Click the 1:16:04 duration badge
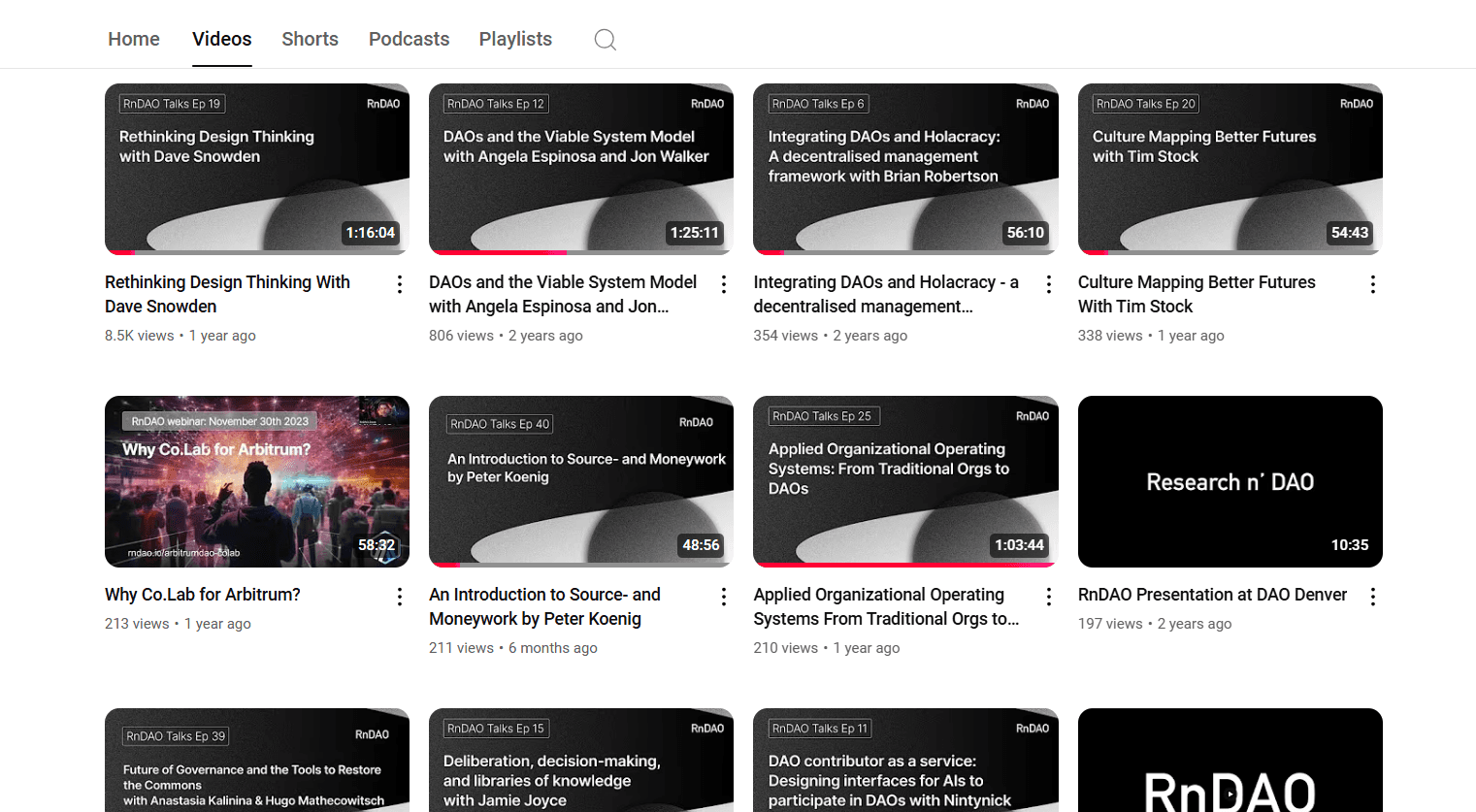Viewport: 1476px width, 812px height. 371,233
